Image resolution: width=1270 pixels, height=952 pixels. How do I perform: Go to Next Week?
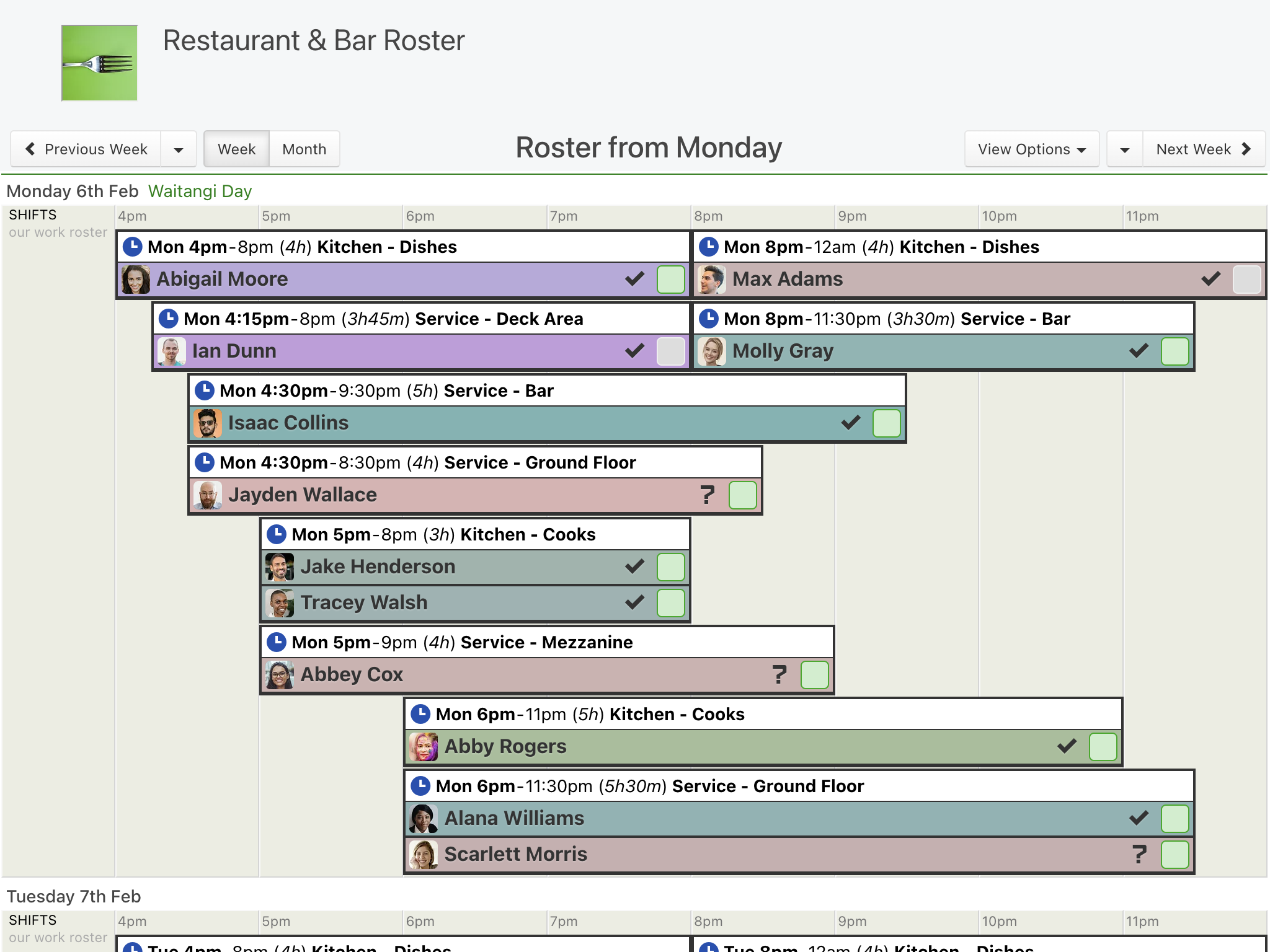point(1204,149)
